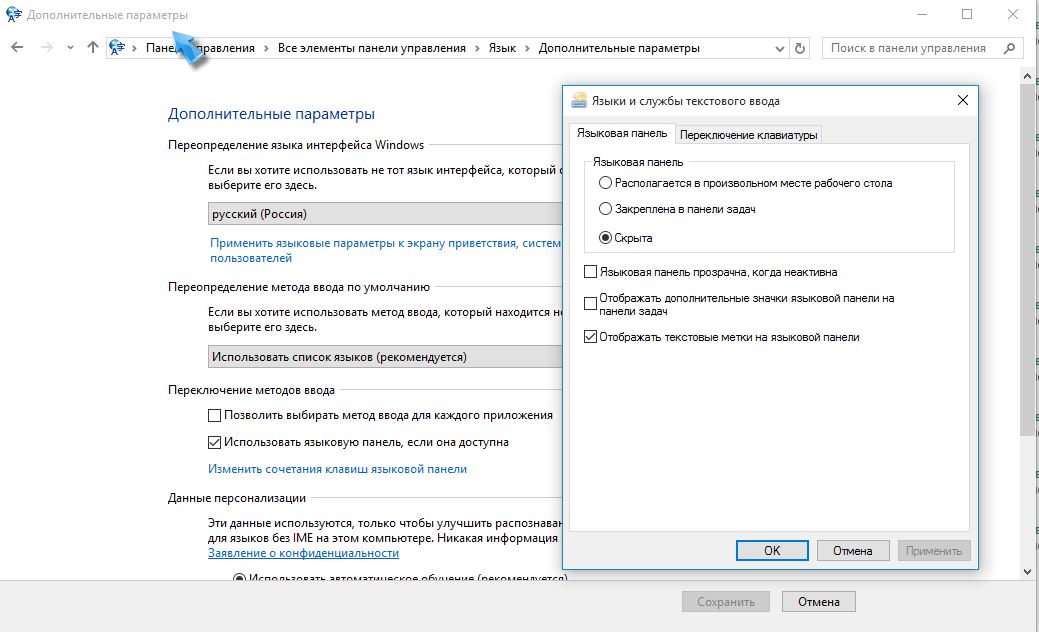Go up one level with up arrow
The image size is (1039, 632).
[x=93, y=48]
